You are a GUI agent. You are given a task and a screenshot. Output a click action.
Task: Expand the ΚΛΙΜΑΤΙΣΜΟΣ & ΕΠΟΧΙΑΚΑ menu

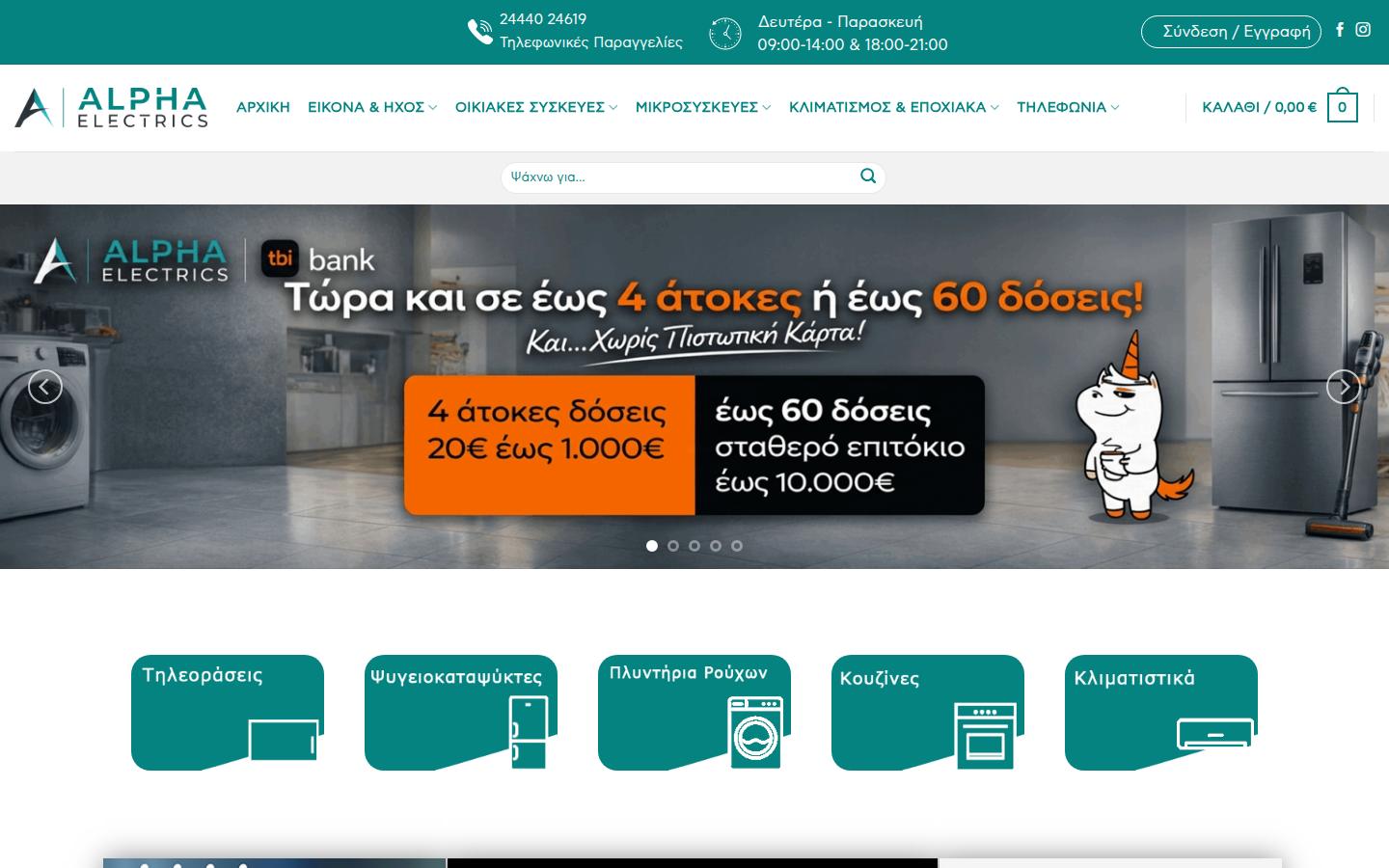[894, 107]
